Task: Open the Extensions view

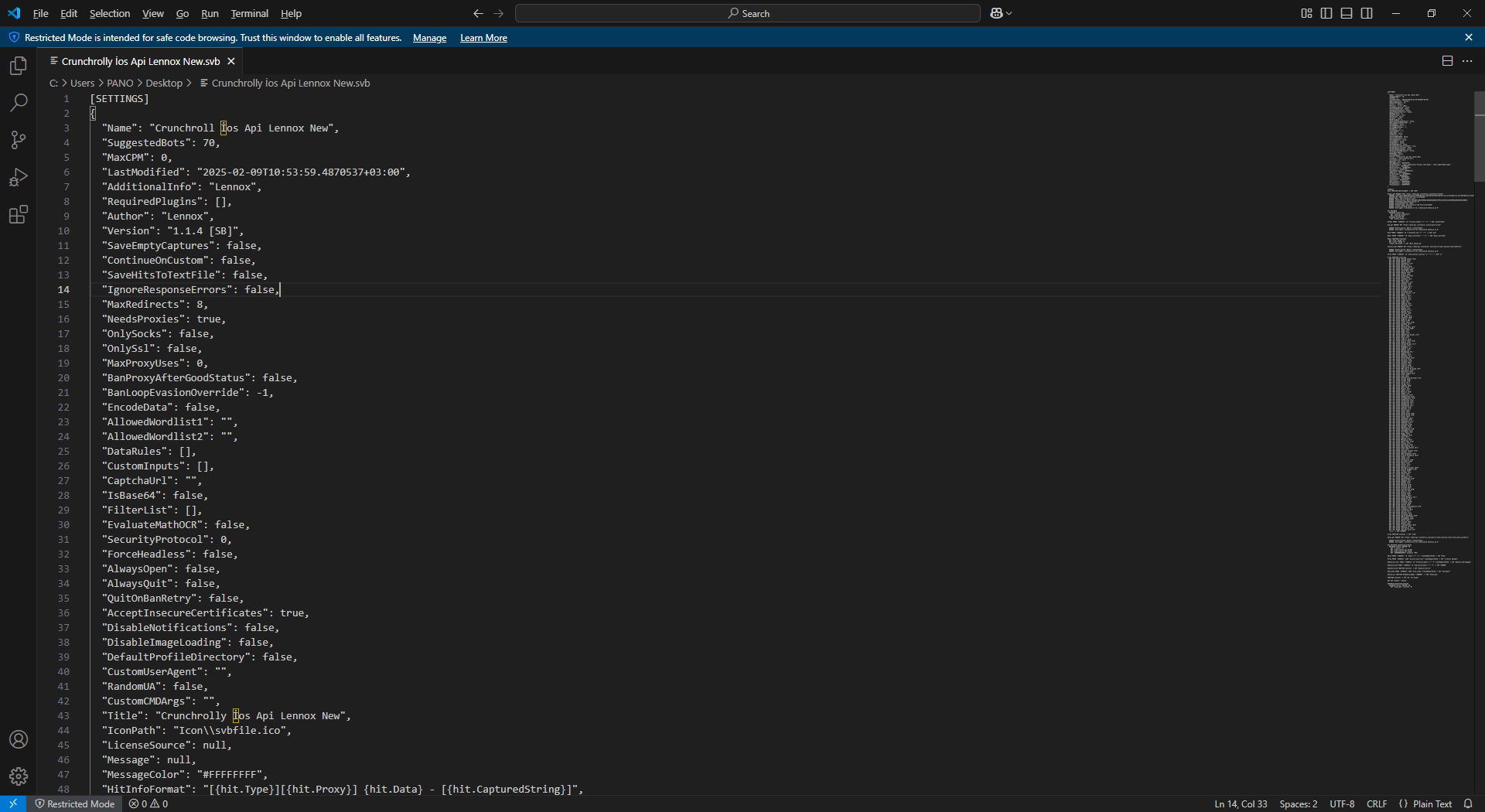Action: click(19, 214)
